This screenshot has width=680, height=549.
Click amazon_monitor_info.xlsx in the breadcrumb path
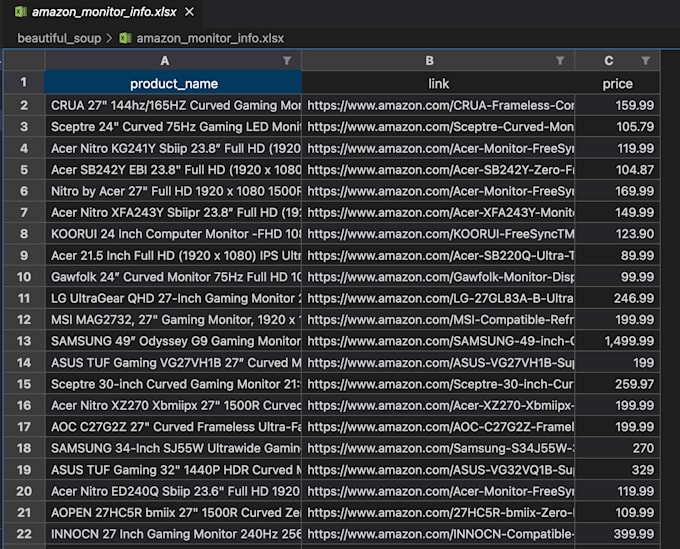click(210, 38)
